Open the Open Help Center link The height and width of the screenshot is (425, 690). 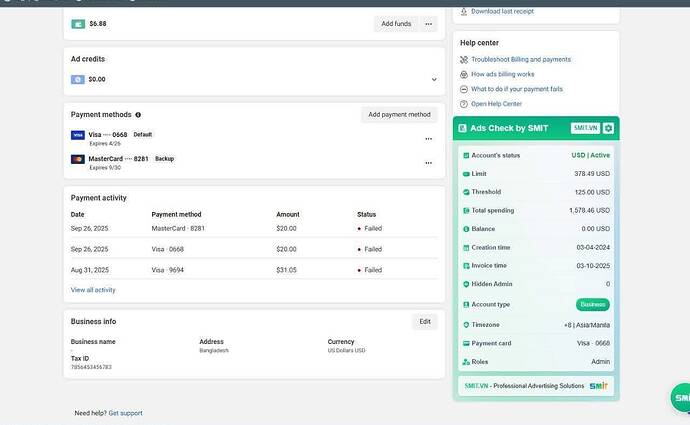[496, 104]
